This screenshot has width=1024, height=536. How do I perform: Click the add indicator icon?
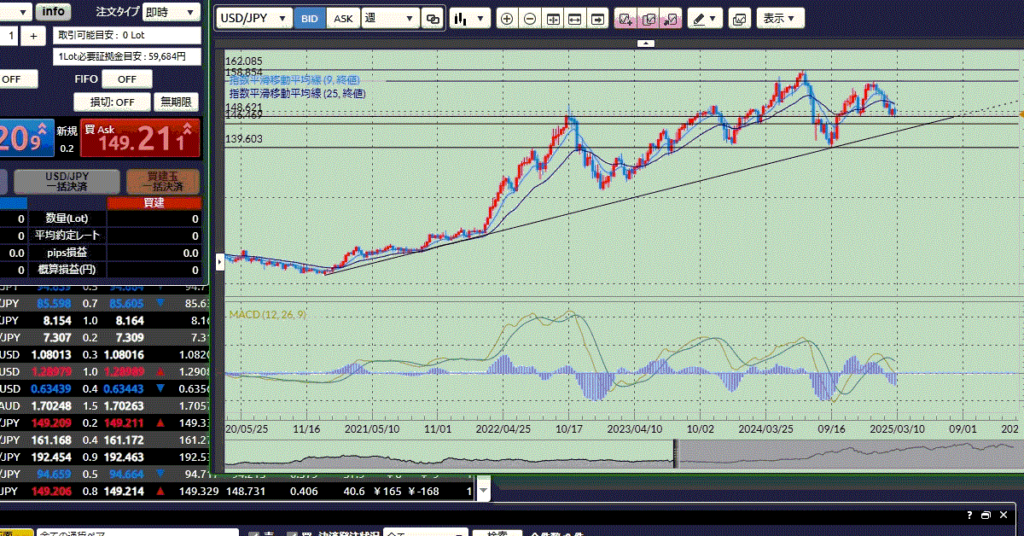(x=625, y=19)
